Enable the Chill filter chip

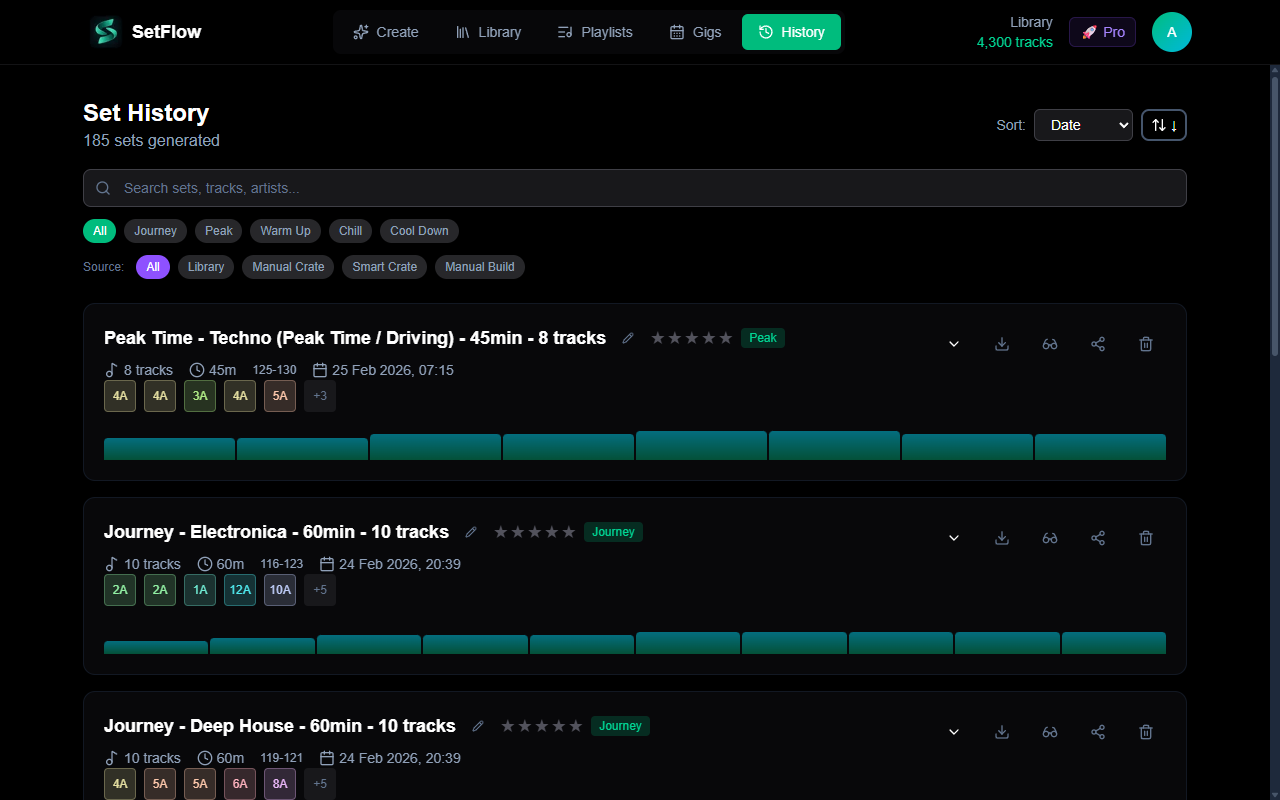click(350, 231)
